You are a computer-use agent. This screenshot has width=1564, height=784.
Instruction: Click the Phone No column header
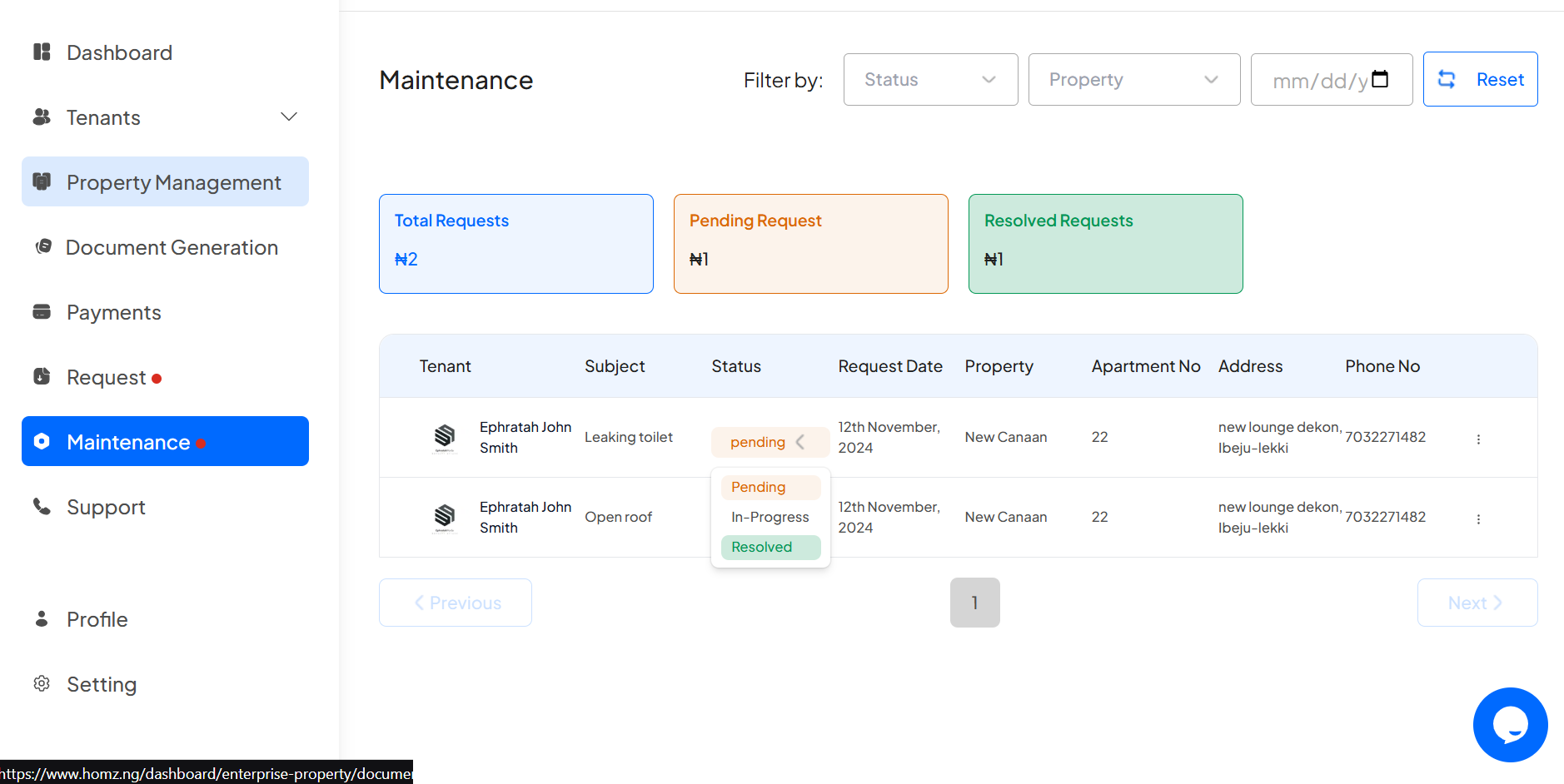pyautogui.click(x=1382, y=366)
